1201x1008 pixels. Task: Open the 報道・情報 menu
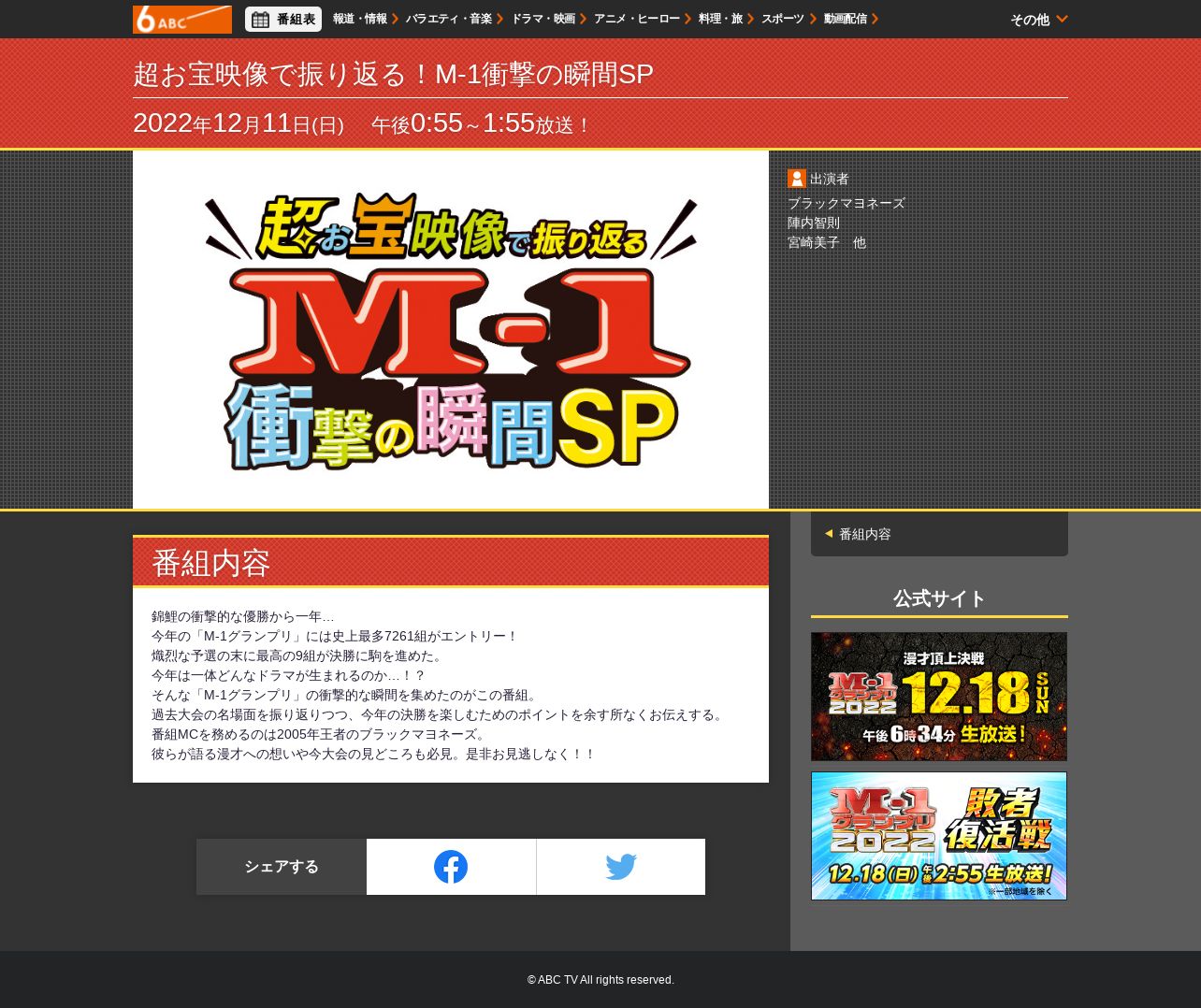click(x=366, y=19)
